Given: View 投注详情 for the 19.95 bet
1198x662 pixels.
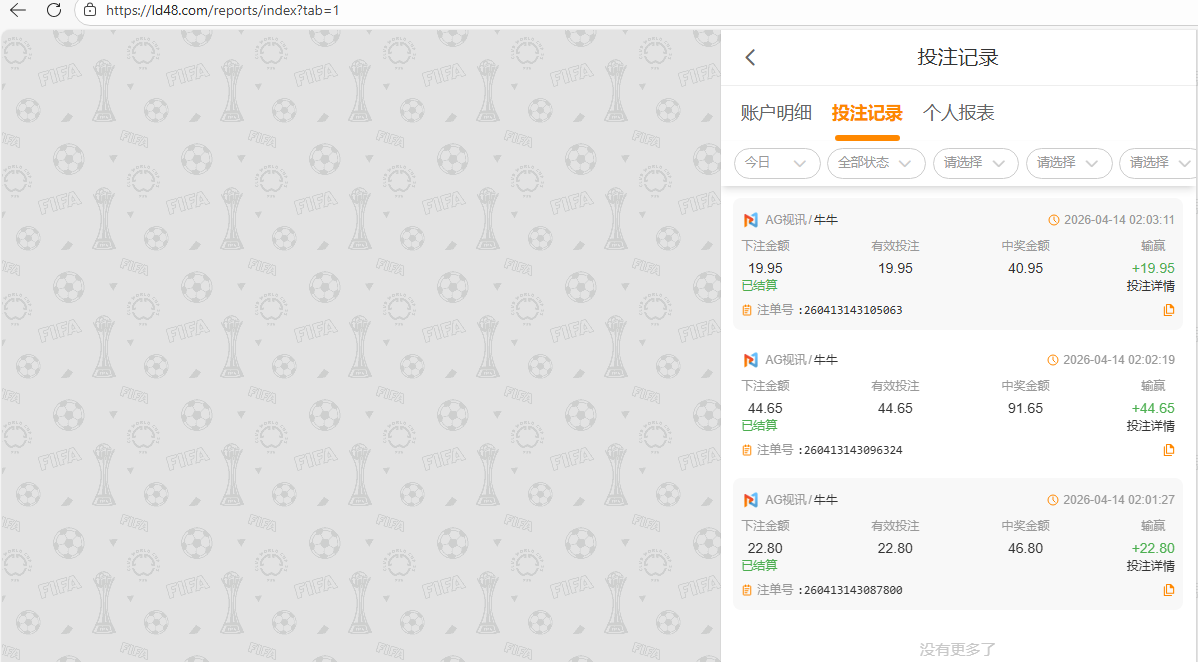Looking at the screenshot, I should (x=1150, y=286).
